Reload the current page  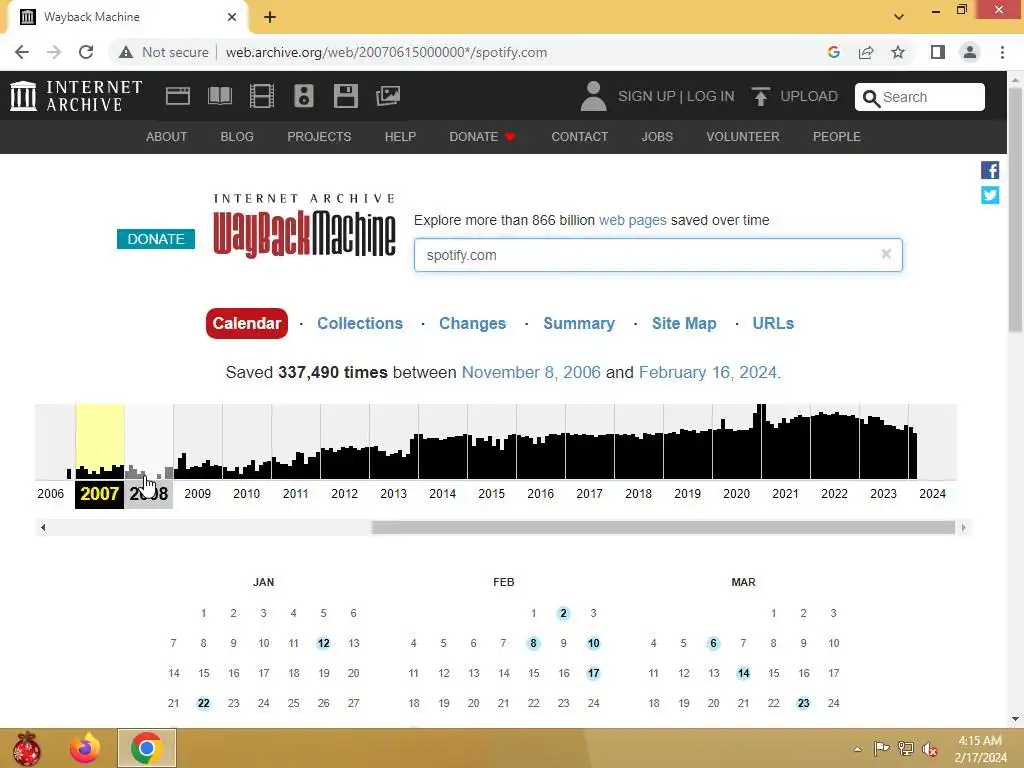[86, 52]
